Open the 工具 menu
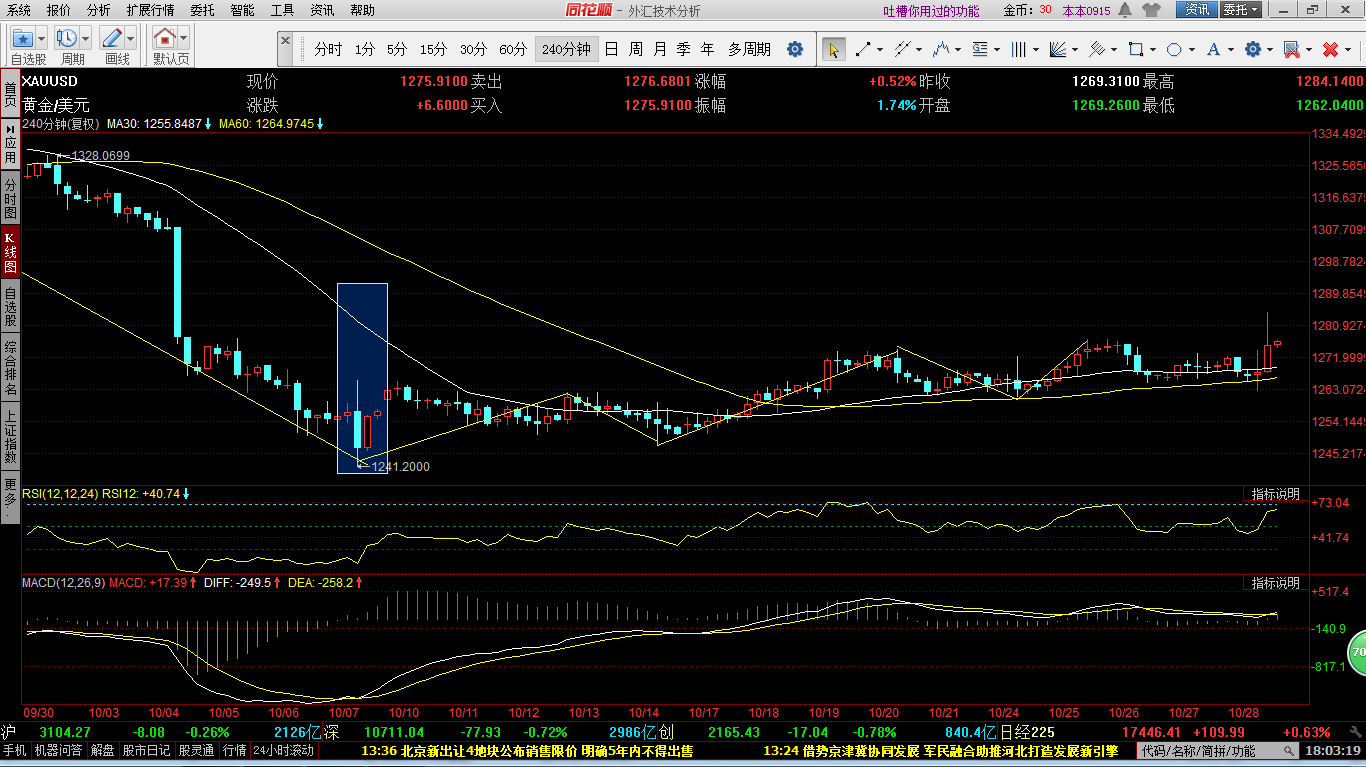The image size is (1366, 767). pos(283,10)
